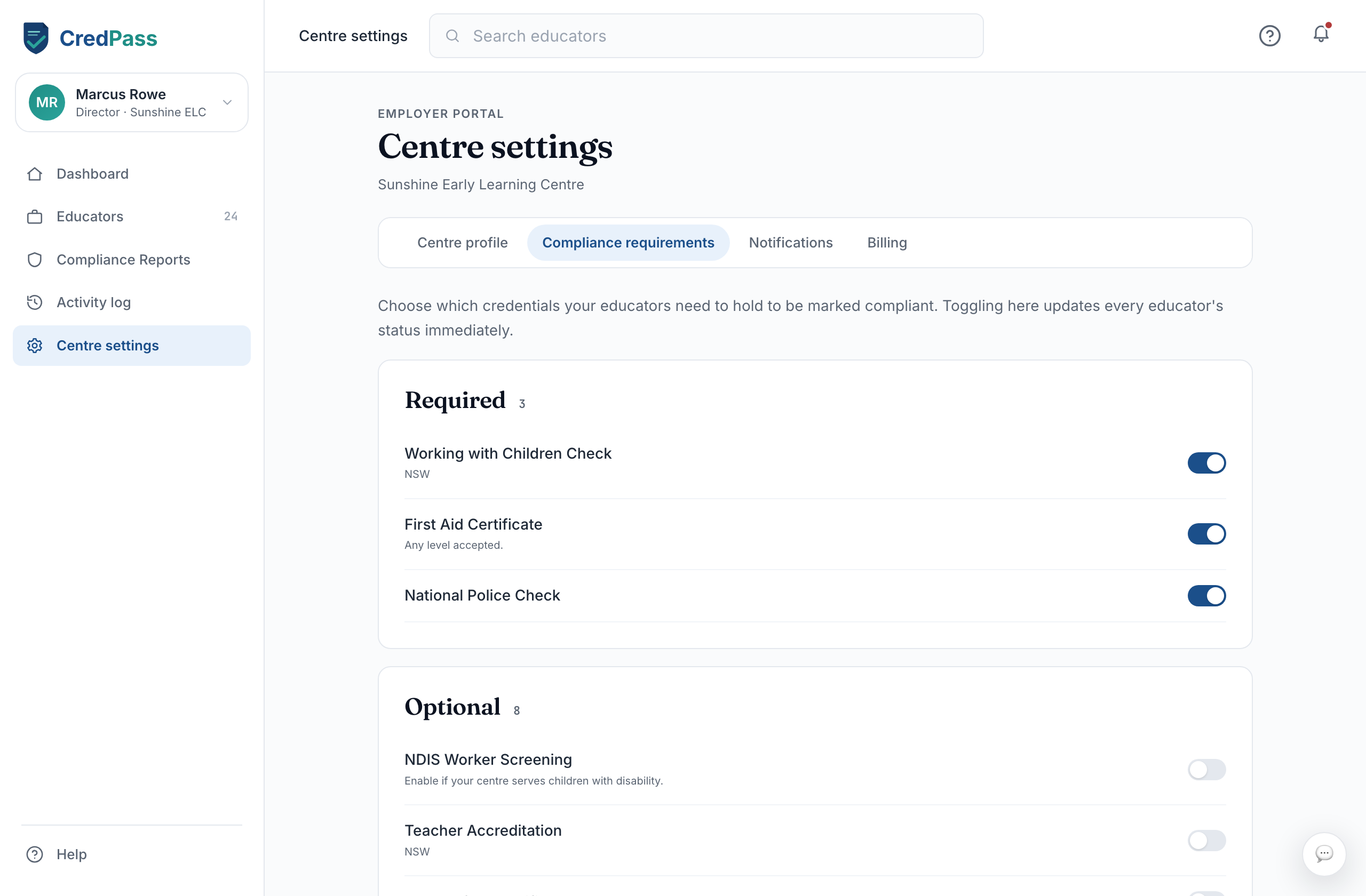Open Compliance Reports page
Screen dimensions: 1366x896
pyautogui.click(x=123, y=260)
